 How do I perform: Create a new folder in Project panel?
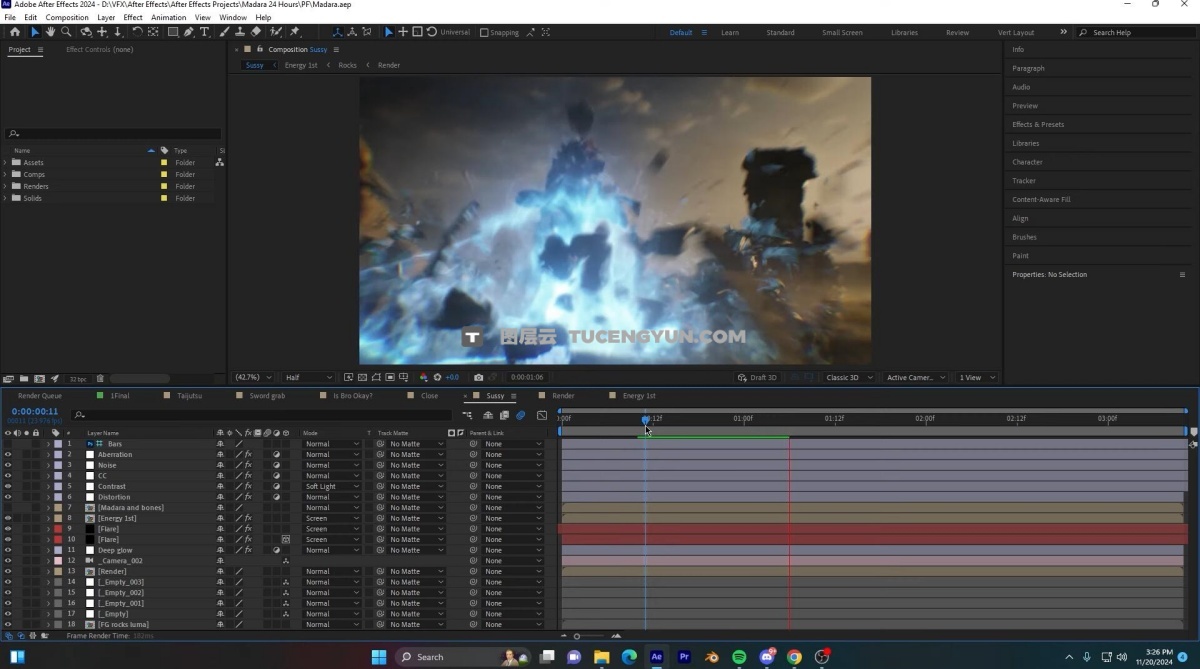click(24, 379)
